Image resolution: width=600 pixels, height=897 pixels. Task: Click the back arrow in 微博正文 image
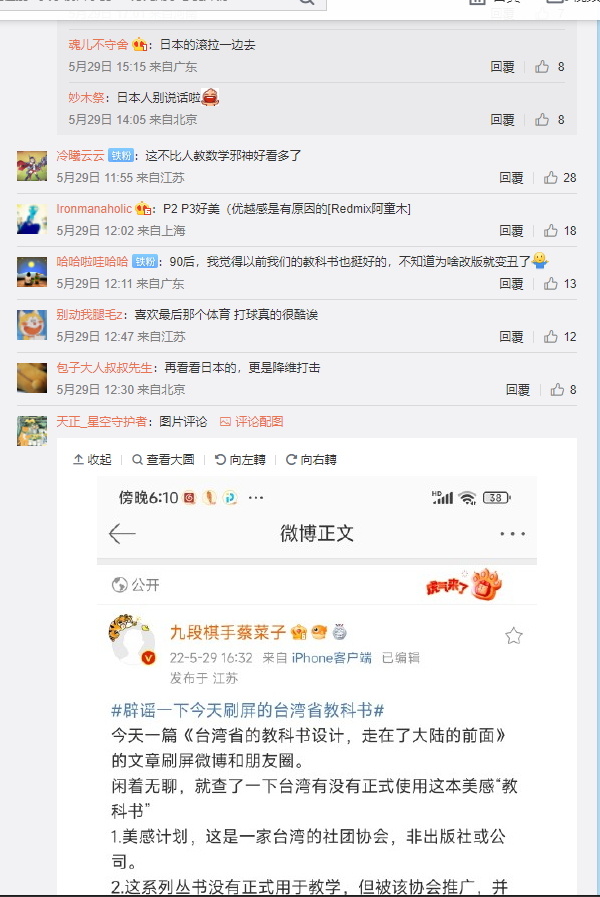point(122,533)
